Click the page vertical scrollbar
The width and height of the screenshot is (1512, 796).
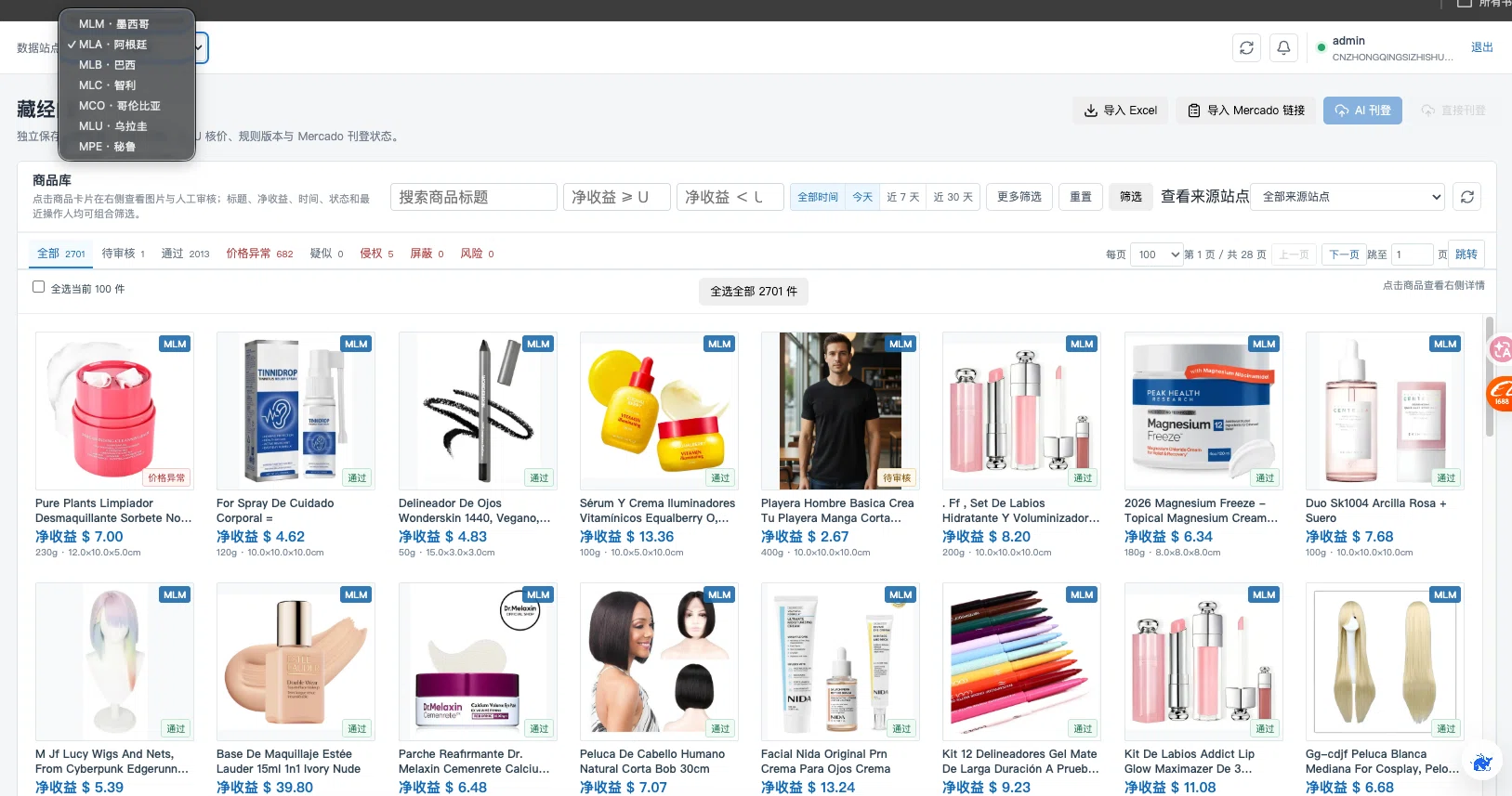tap(1490, 376)
